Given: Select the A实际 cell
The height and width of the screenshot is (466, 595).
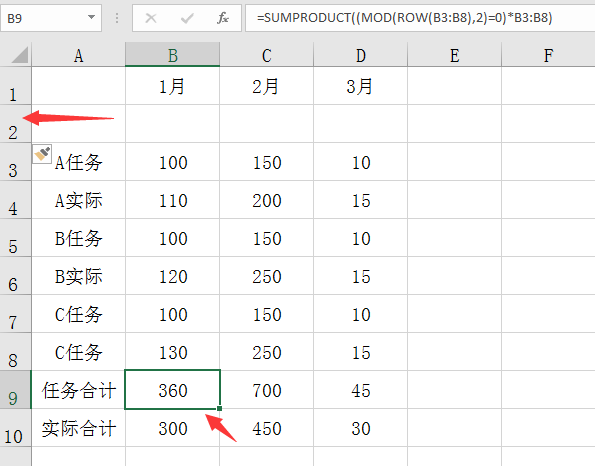Looking at the screenshot, I should click(79, 200).
